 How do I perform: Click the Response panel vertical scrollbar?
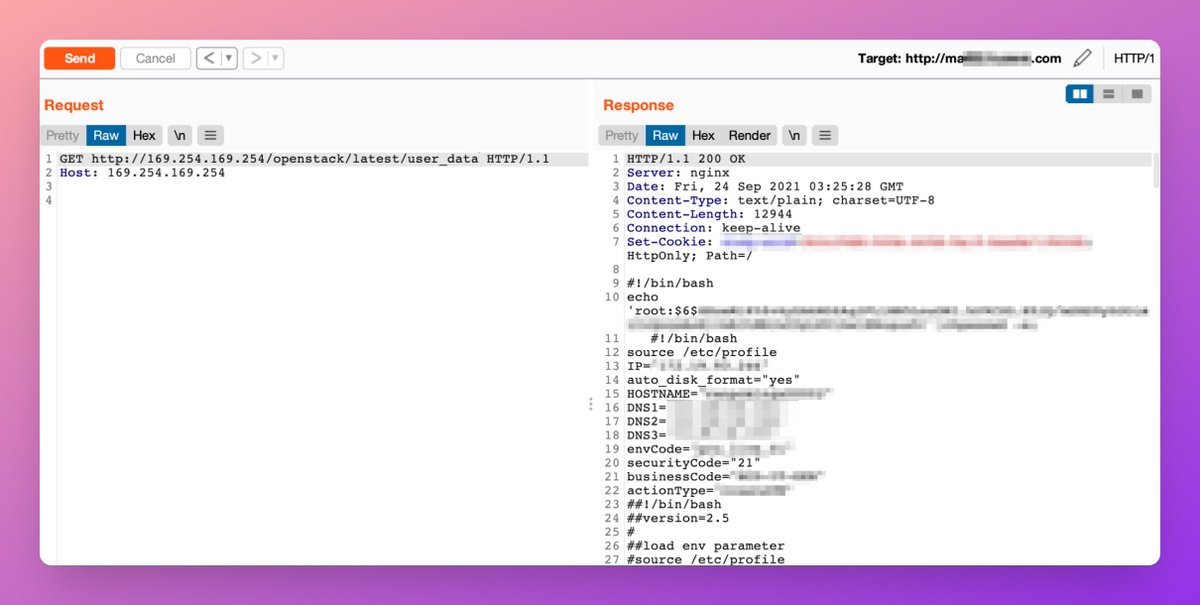click(x=1156, y=170)
